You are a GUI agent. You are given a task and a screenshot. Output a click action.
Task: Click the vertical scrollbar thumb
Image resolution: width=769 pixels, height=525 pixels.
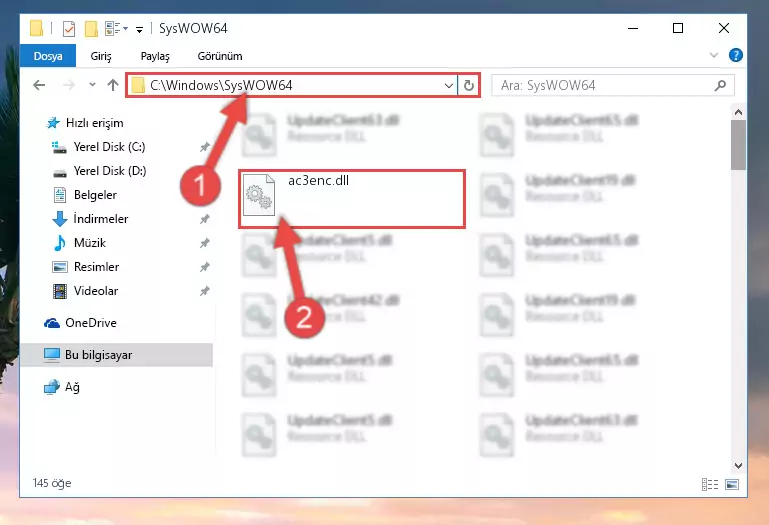click(x=738, y=145)
